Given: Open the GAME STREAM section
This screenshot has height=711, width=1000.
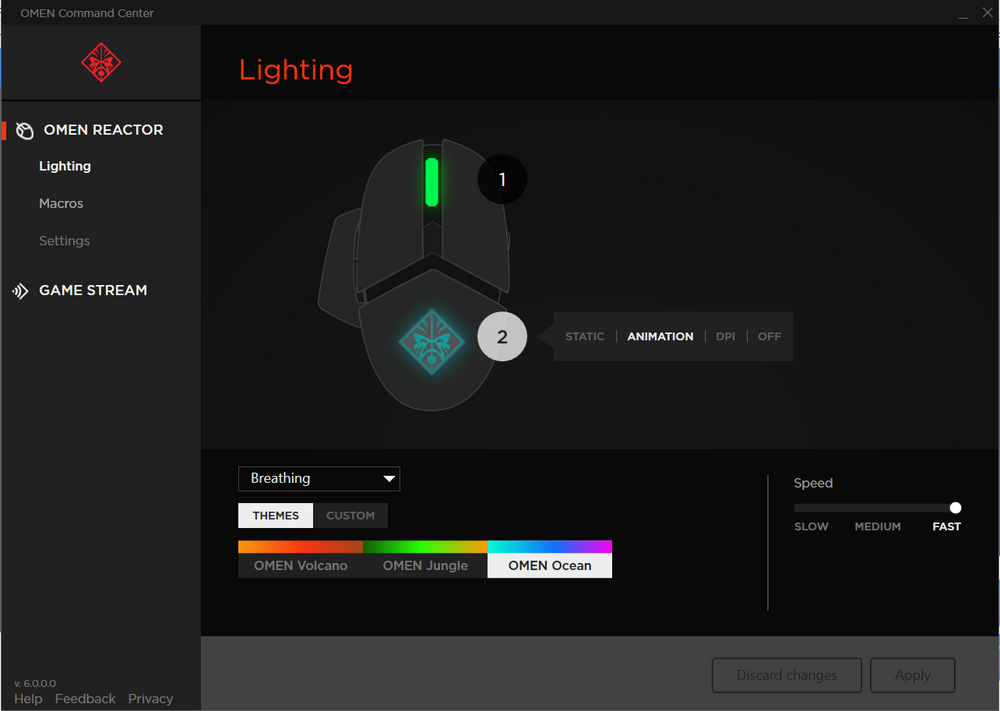Looking at the screenshot, I should (93, 291).
